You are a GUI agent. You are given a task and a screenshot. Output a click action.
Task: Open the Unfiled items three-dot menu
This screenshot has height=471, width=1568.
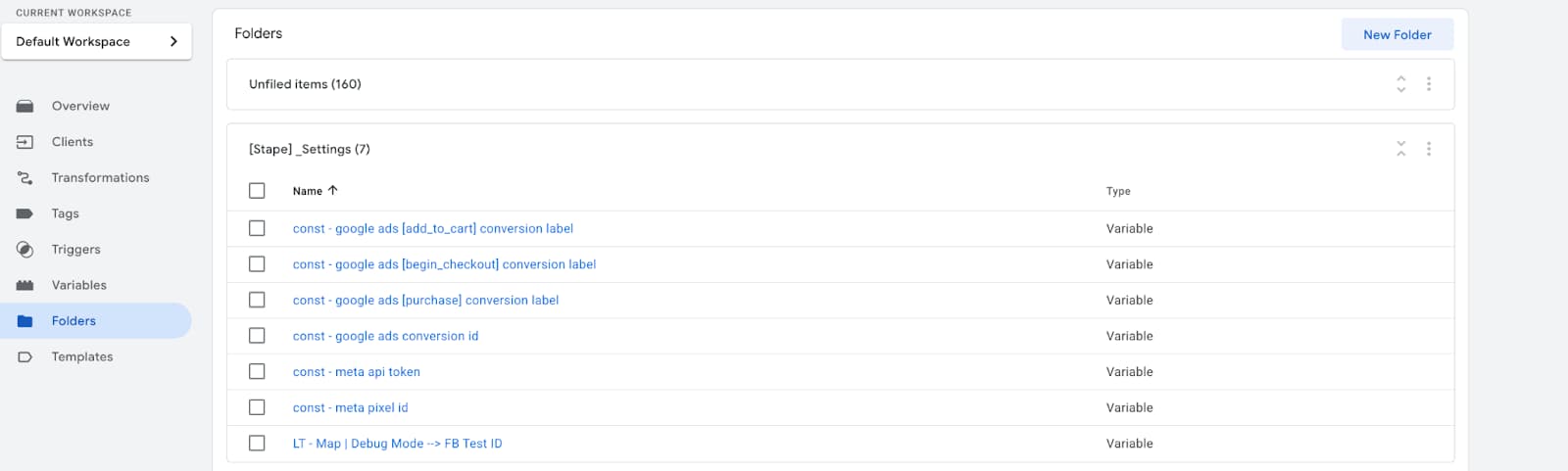tap(1429, 84)
